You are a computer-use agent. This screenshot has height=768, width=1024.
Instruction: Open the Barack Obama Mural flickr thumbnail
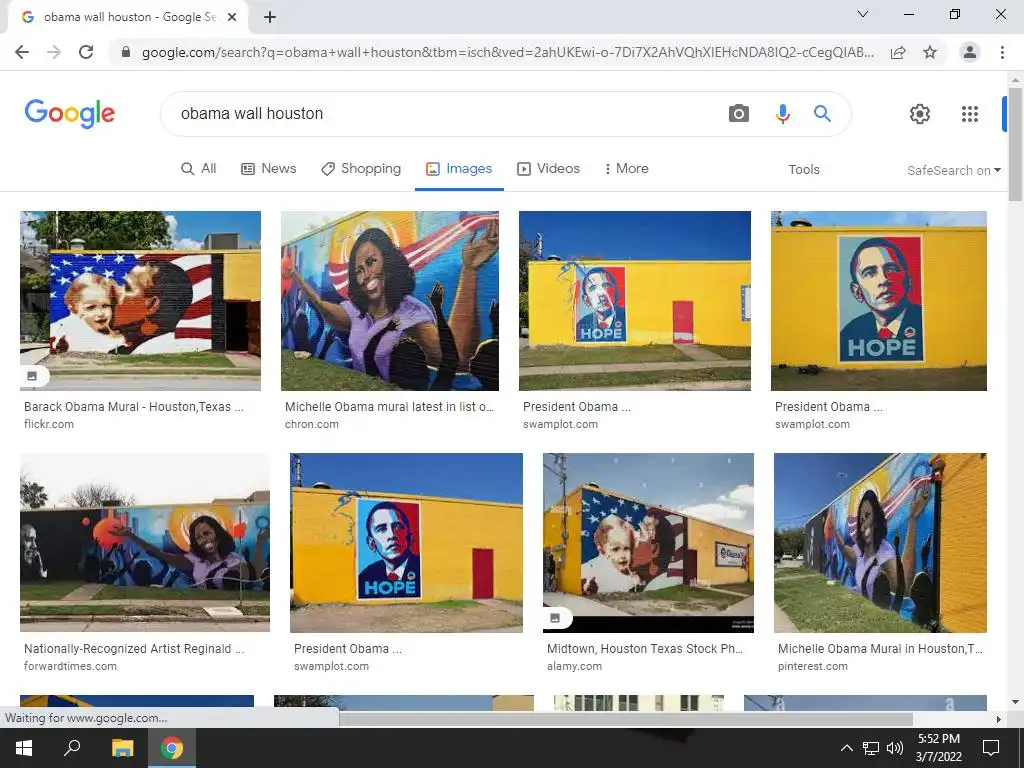(140, 300)
